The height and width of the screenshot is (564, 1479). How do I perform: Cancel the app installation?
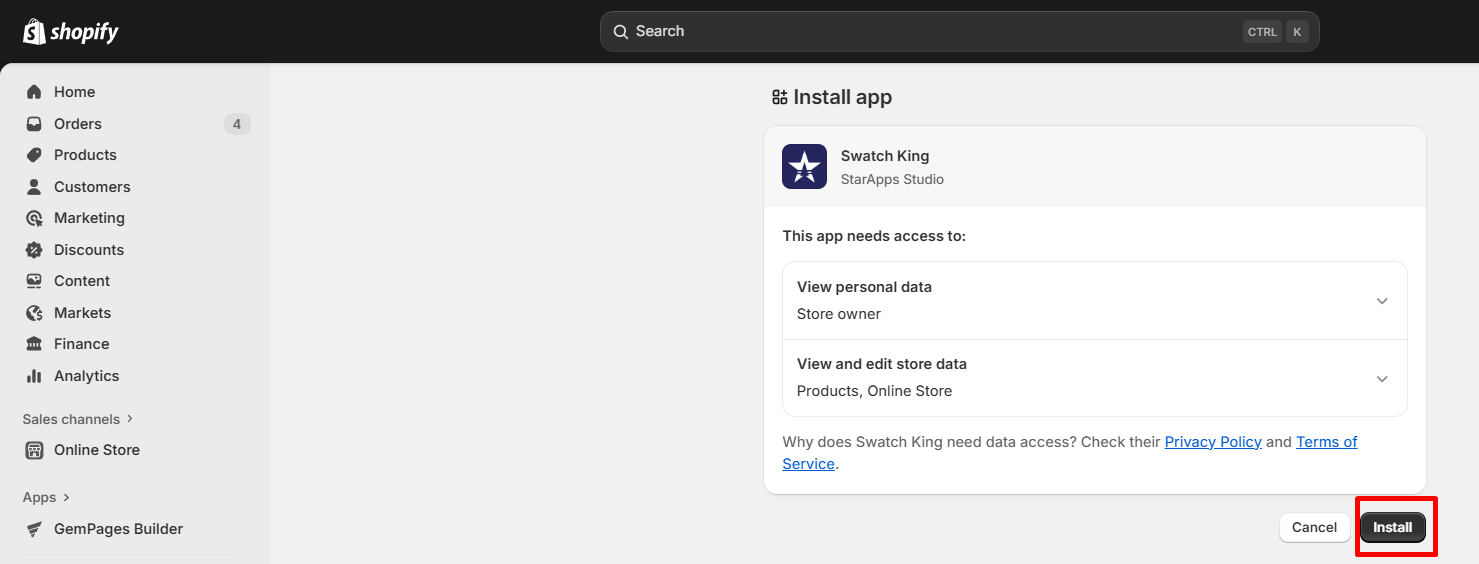[1314, 528]
